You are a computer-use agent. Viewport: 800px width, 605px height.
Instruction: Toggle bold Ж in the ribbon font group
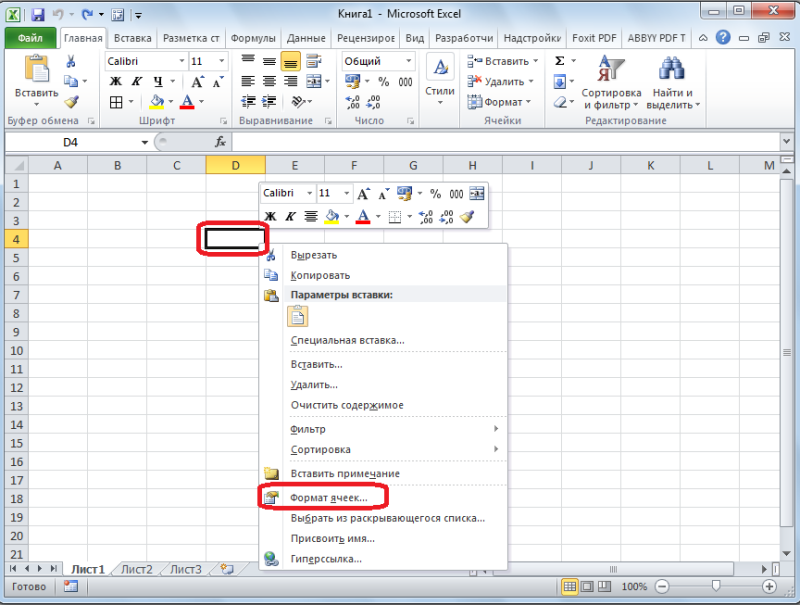pos(116,82)
